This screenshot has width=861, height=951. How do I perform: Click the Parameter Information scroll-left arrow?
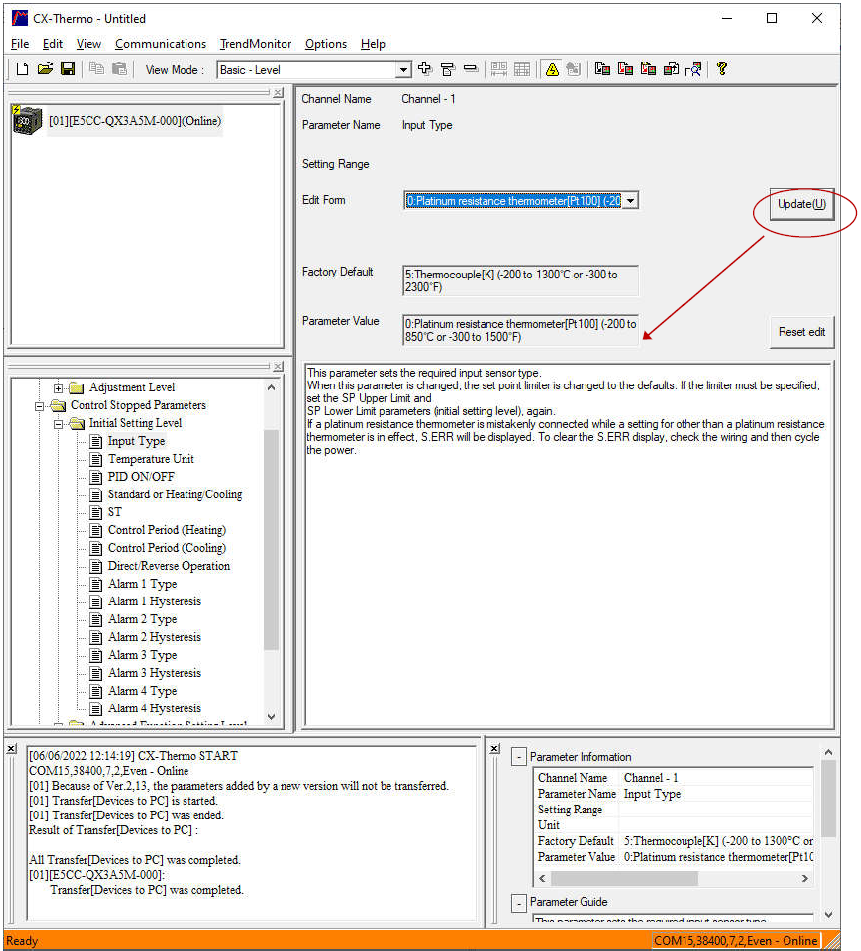543,878
